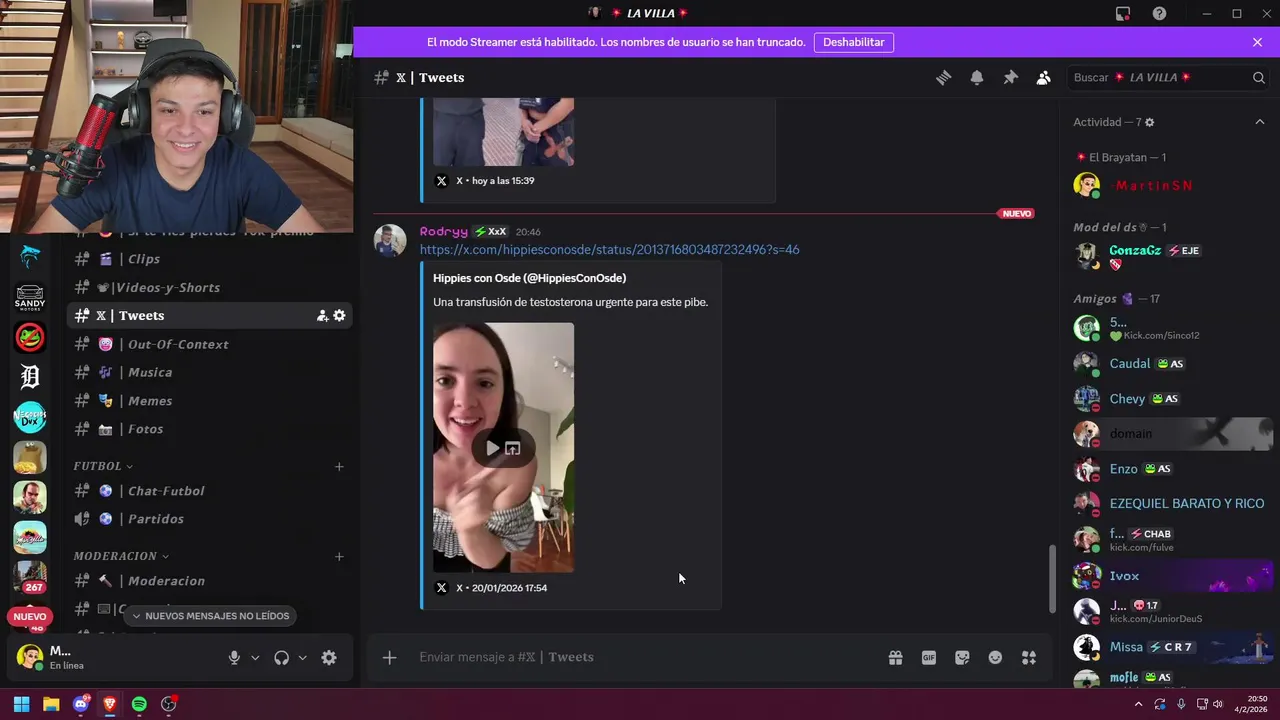
Task: Open Rodryy user profile name
Action: pos(443,231)
